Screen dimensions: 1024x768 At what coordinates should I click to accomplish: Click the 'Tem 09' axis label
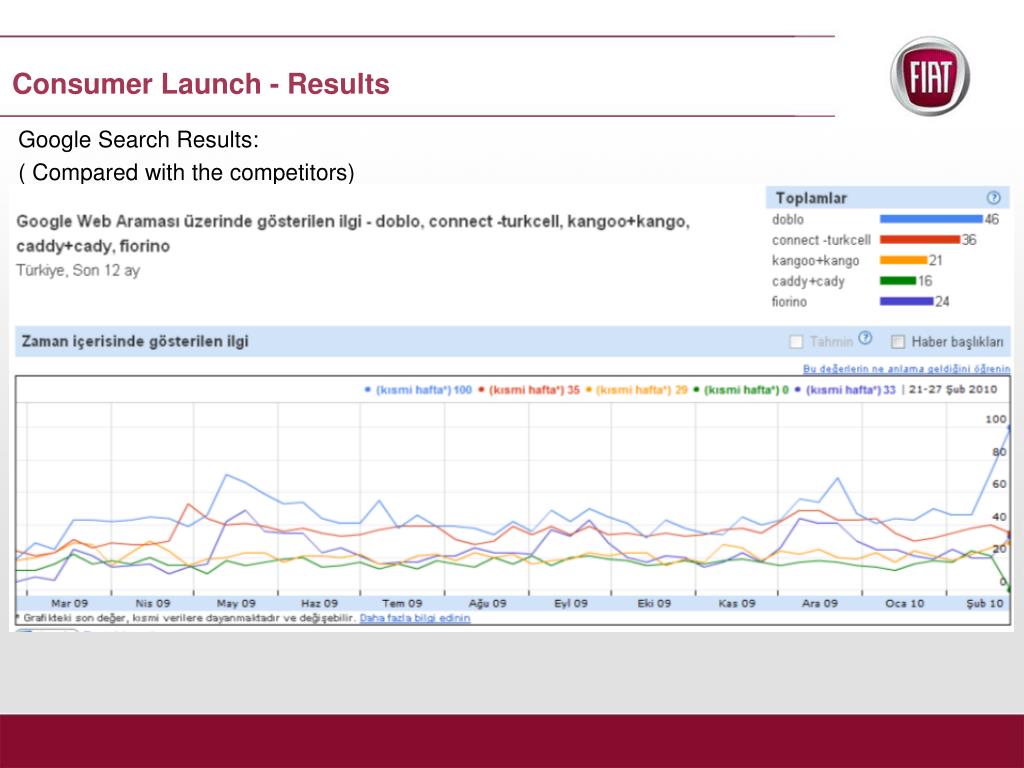pyautogui.click(x=402, y=603)
